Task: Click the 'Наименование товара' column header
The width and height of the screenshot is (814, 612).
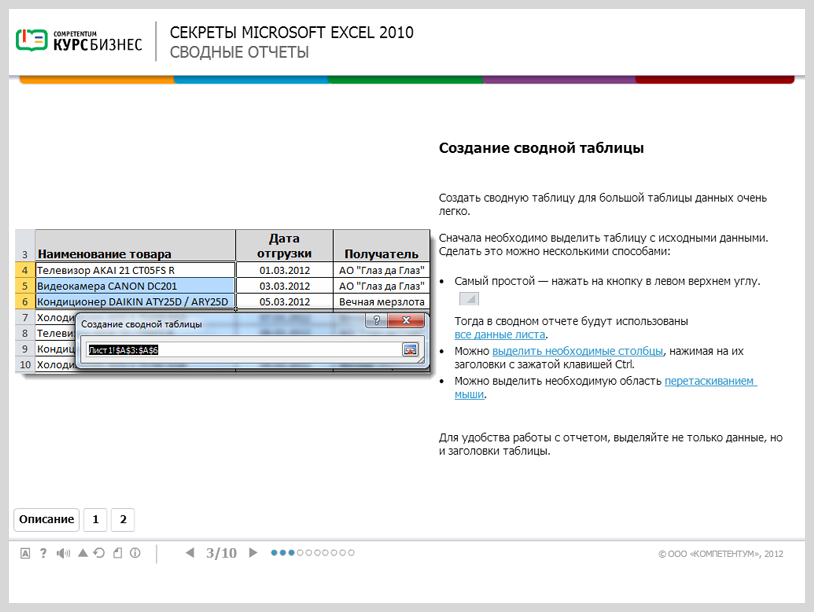Action: (x=135, y=246)
